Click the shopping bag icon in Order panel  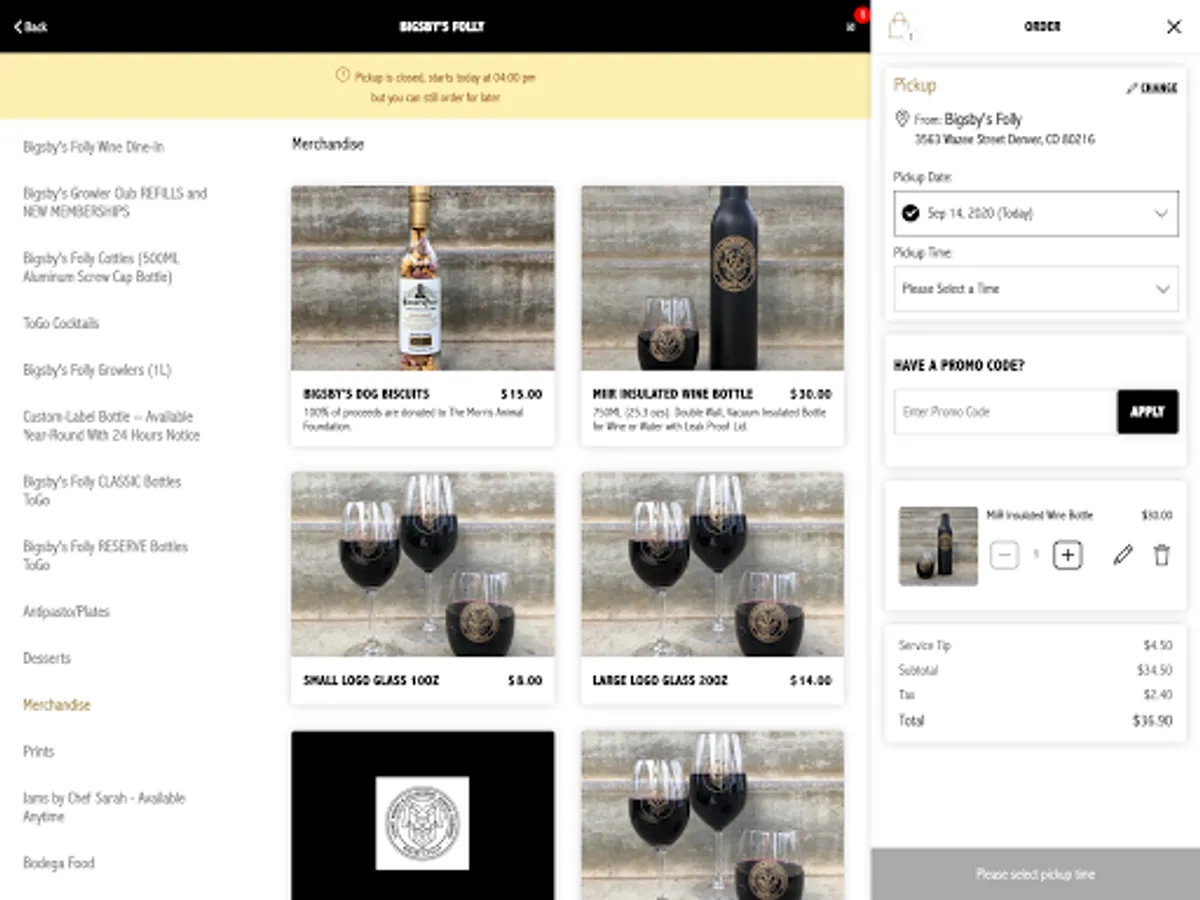tap(900, 25)
